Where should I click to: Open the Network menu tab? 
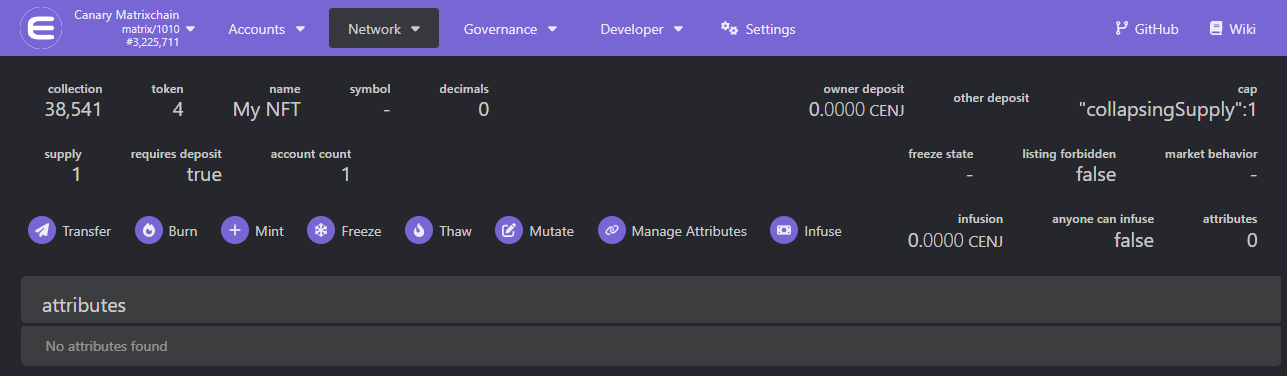[x=384, y=29]
